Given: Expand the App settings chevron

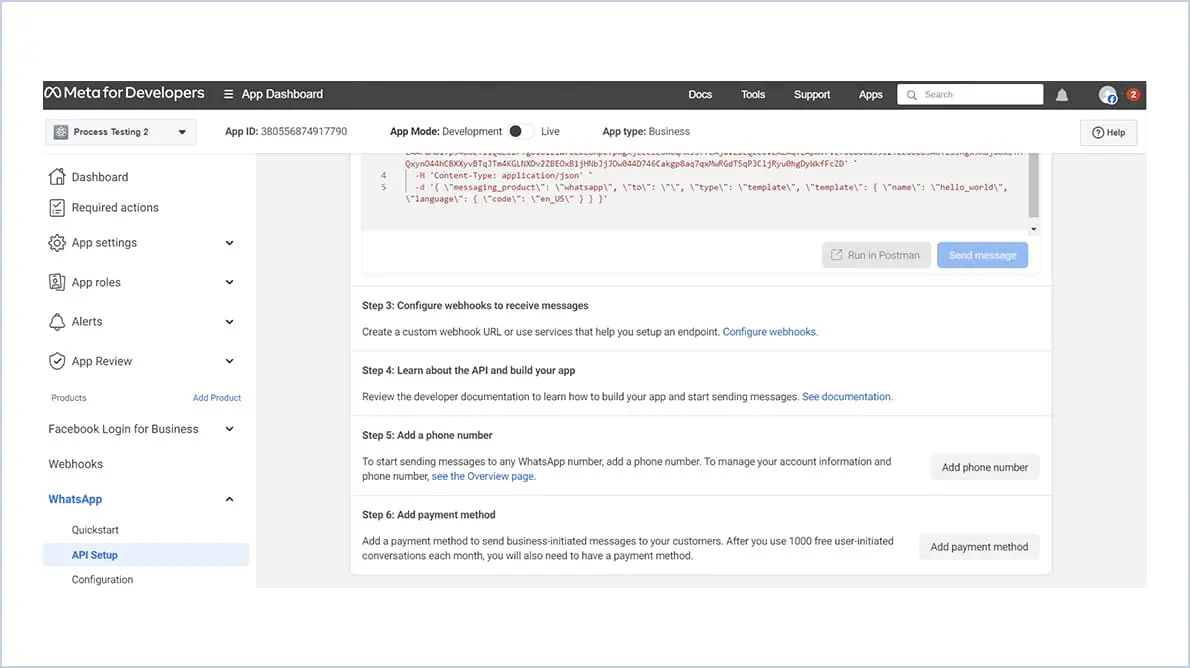Looking at the screenshot, I should pyautogui.click(x=229, y=243).
